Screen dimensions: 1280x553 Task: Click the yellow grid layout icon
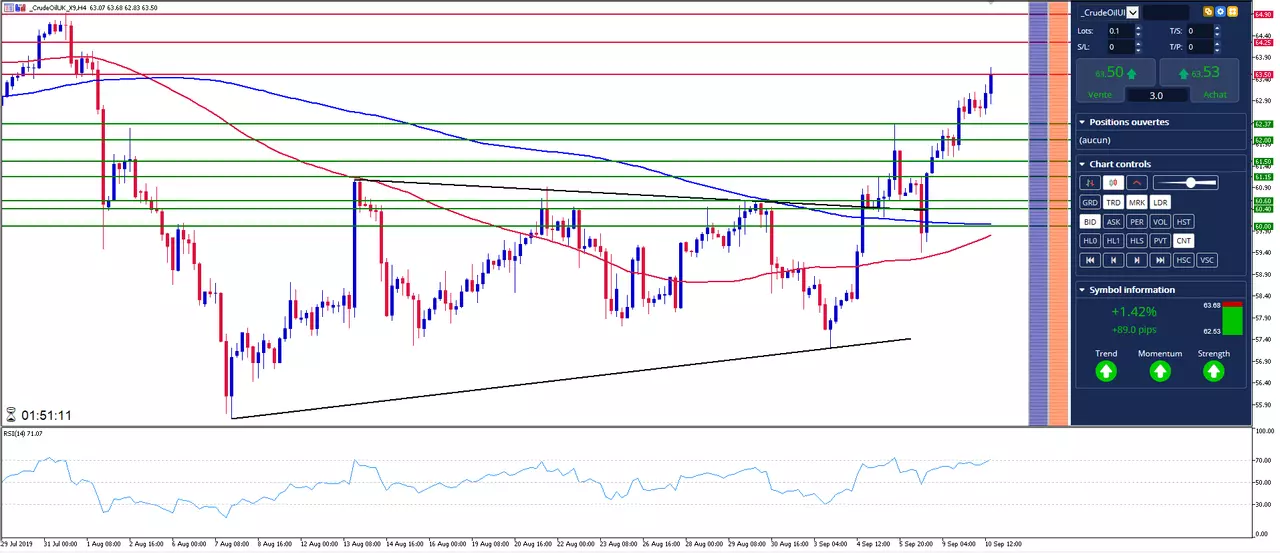point(1233,12)
